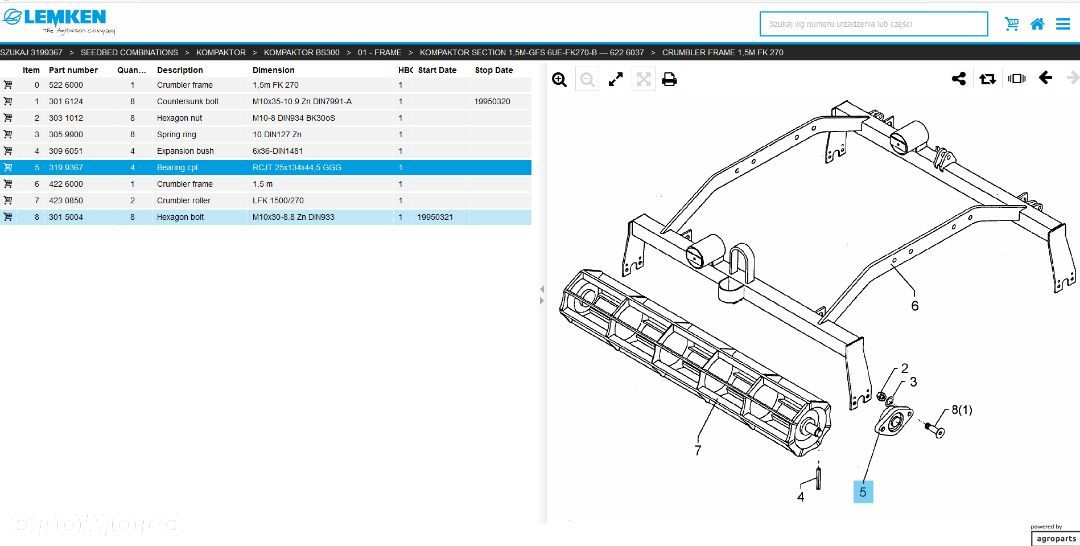Screen dimensions: 1080x546
Task: Toggle the panel layout icon
Action: (x=1017, y=78)
